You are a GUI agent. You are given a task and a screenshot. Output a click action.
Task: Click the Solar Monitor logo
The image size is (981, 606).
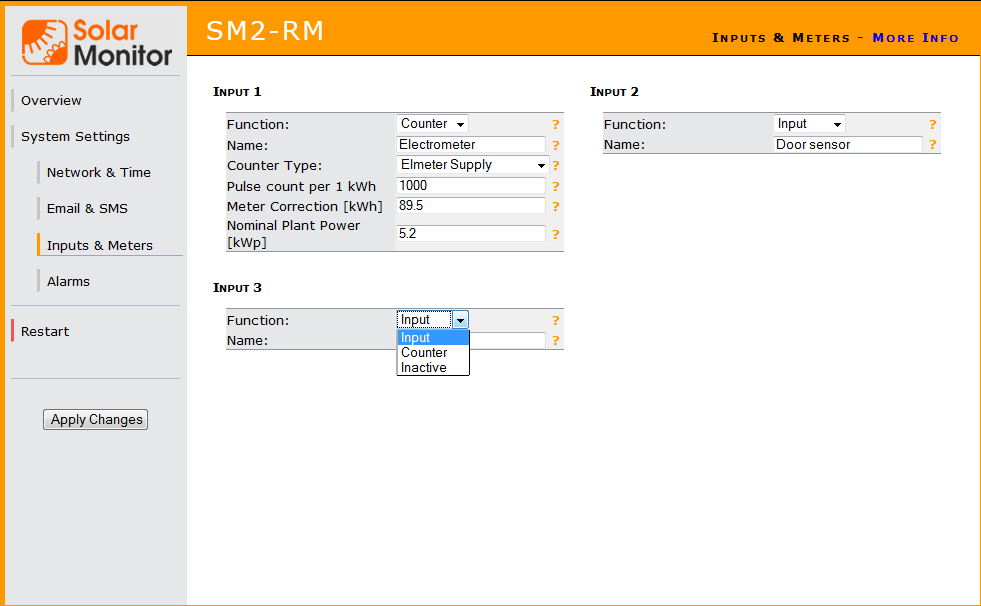[97, 42]
